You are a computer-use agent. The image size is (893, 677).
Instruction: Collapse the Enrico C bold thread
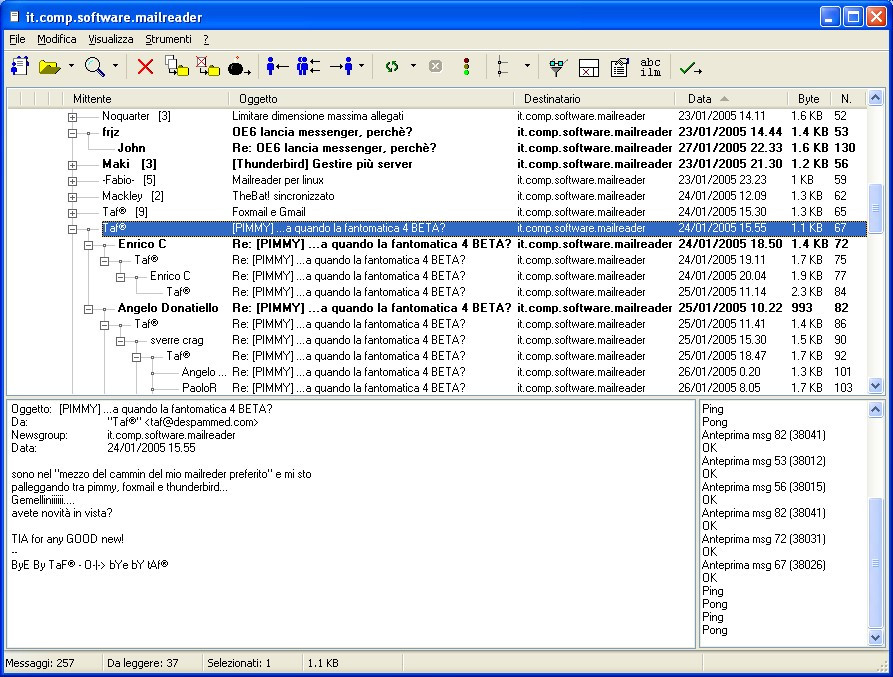pos(88,245)
